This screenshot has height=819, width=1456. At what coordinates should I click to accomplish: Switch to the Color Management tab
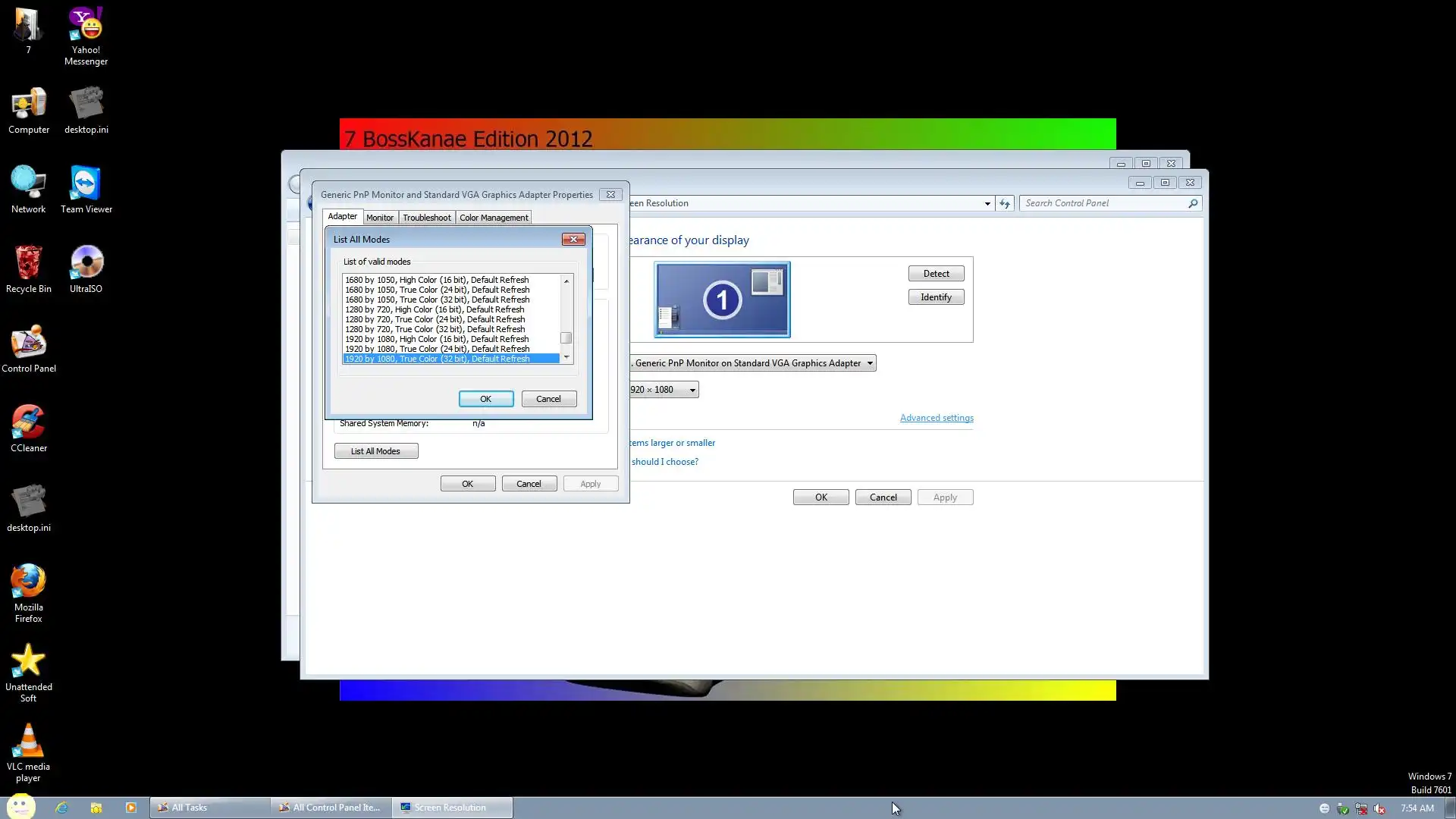tap(494, 218)
